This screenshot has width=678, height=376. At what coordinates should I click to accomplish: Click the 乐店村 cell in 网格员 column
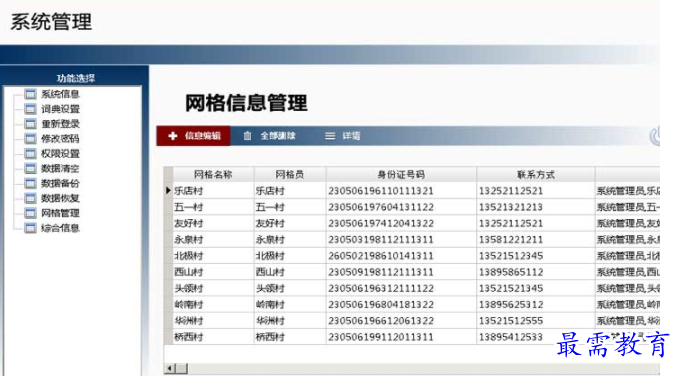290,191
